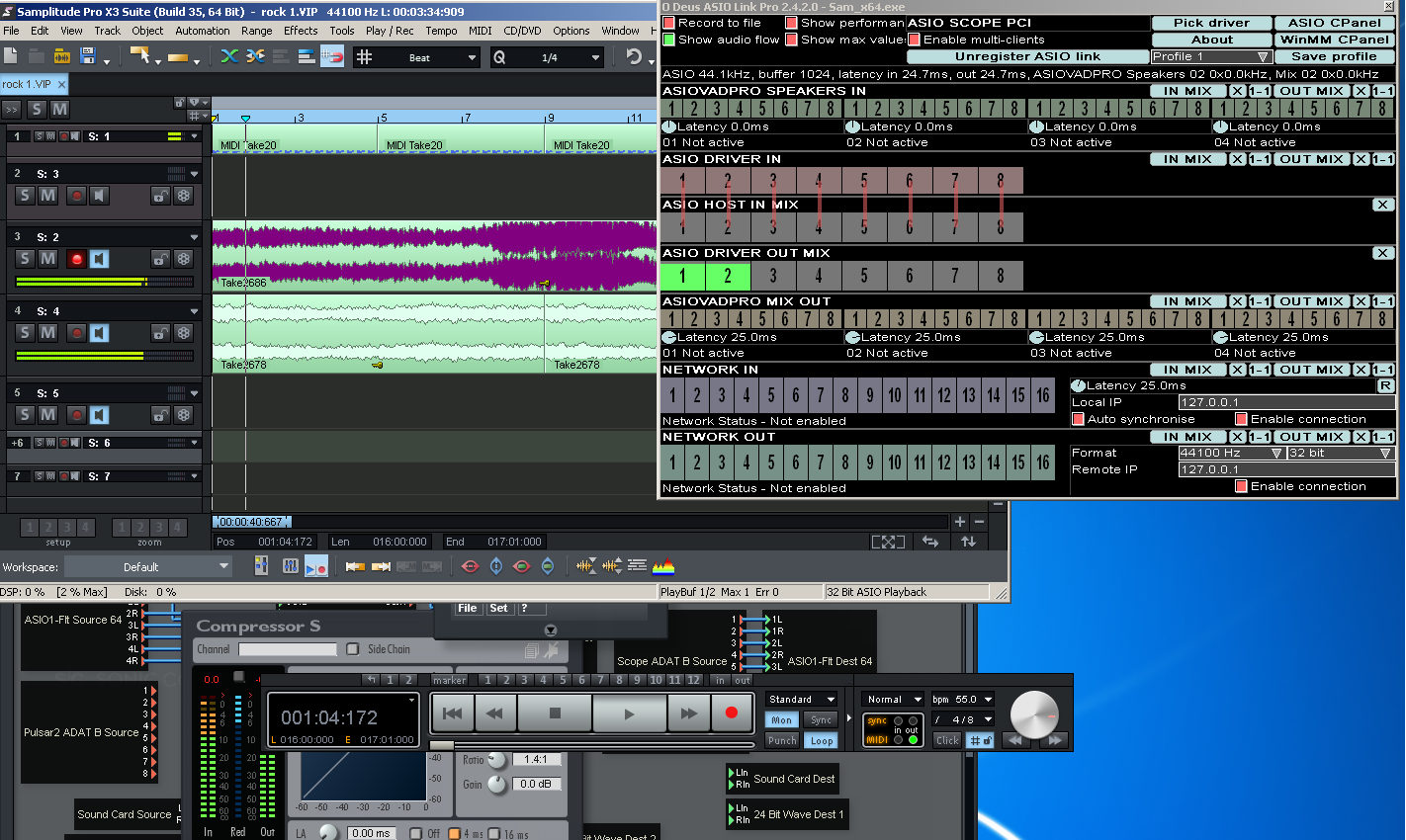
Task: Toggle speaker monitoring icon on track S: 2
Action: [99, 259]
